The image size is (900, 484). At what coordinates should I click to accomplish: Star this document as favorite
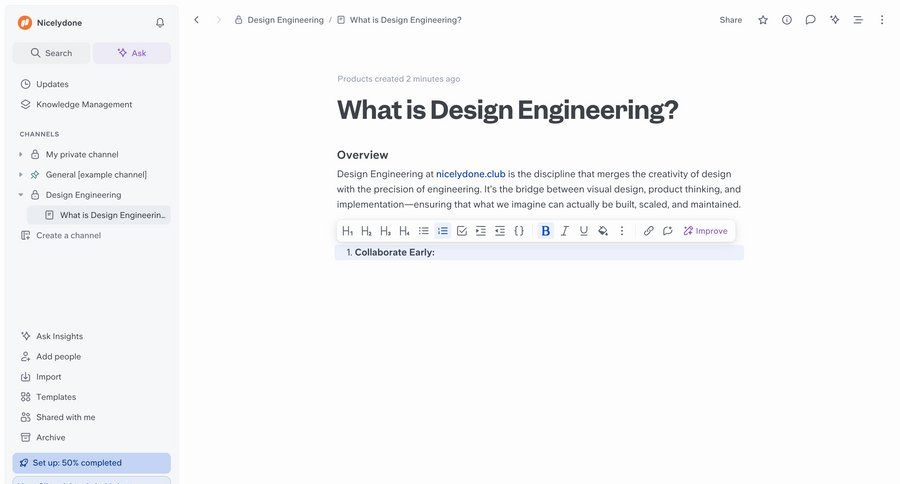[763, 20]
